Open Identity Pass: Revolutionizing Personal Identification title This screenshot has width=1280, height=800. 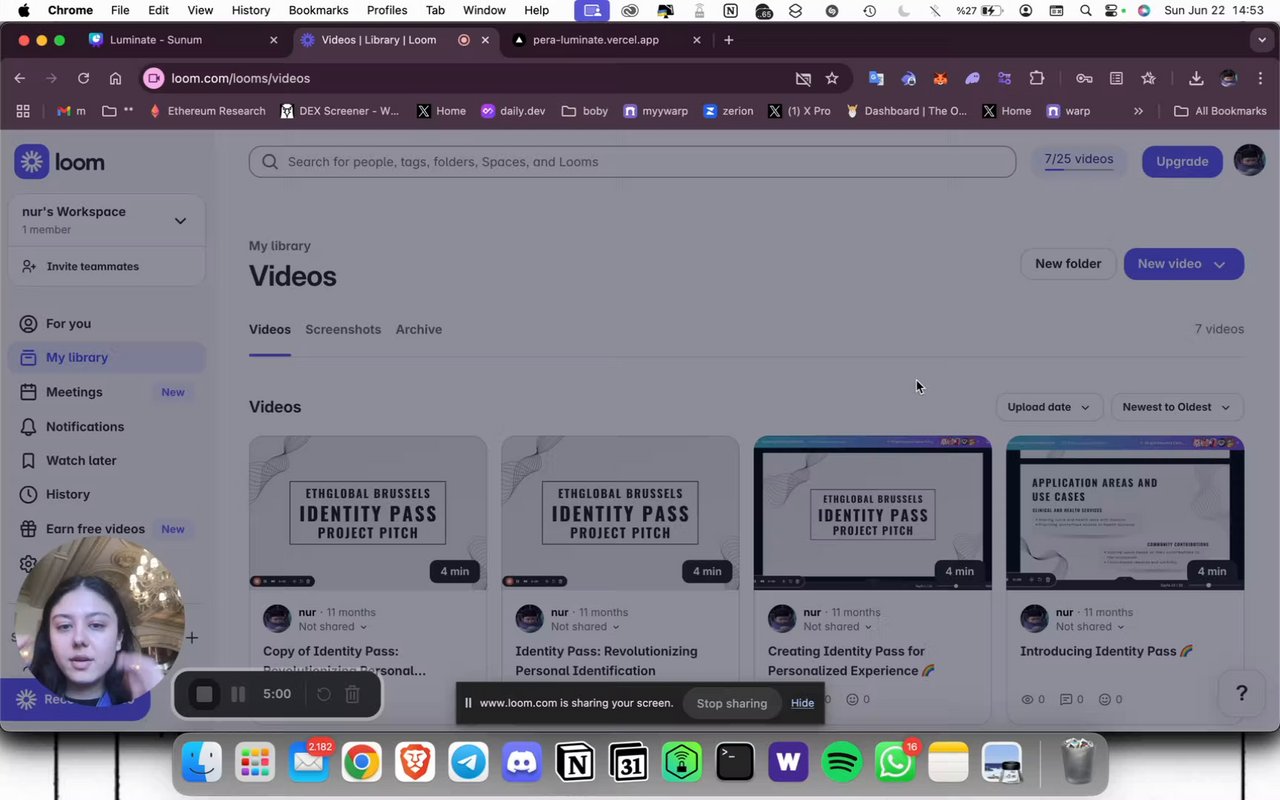[x=606, y=661]
